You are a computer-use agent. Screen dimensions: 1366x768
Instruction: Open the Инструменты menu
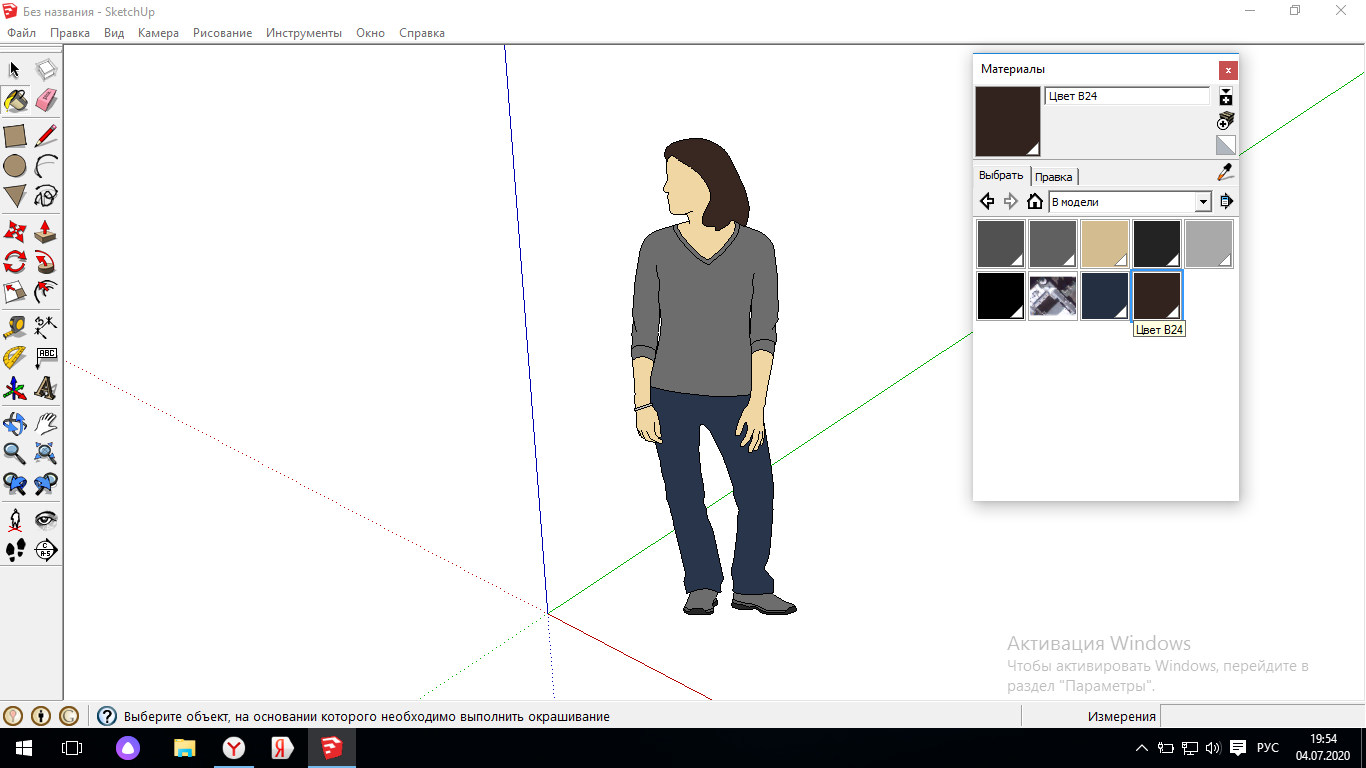[x=304, y=33]
